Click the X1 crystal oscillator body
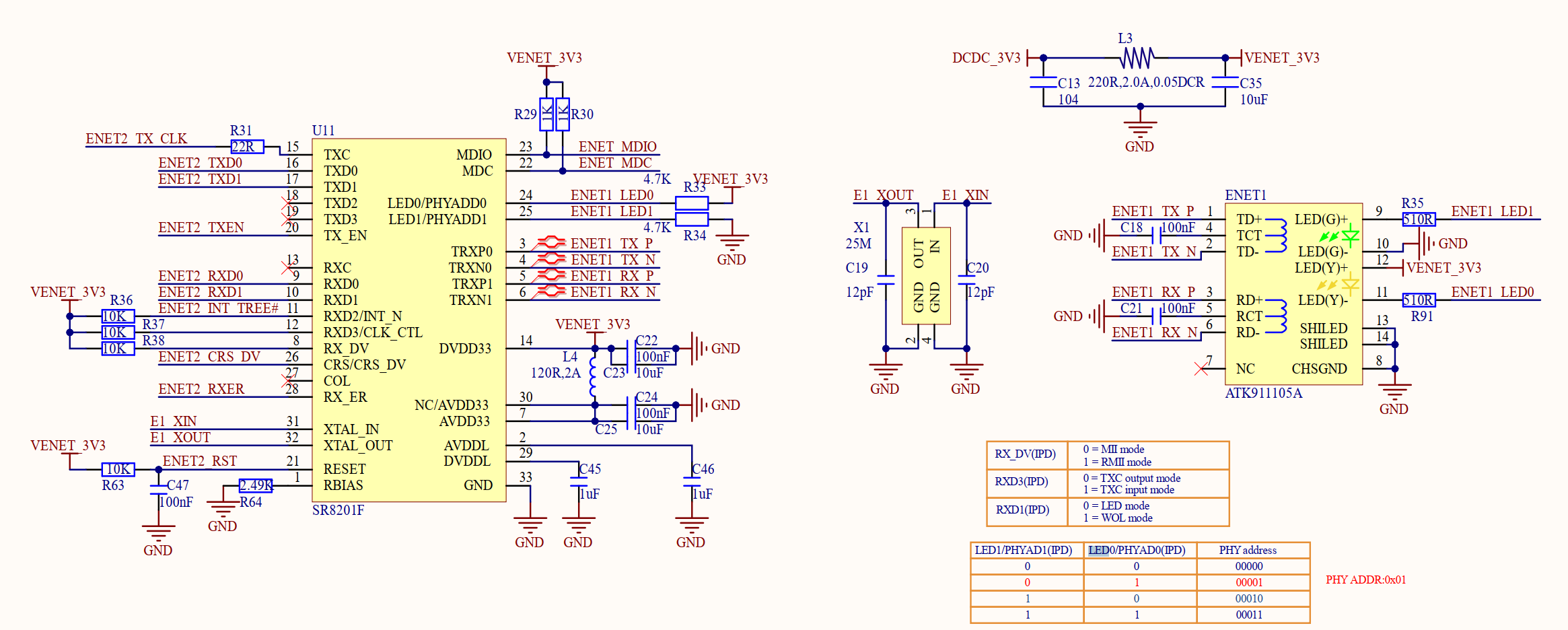The image size is (1568, 630). click(926, 276)
